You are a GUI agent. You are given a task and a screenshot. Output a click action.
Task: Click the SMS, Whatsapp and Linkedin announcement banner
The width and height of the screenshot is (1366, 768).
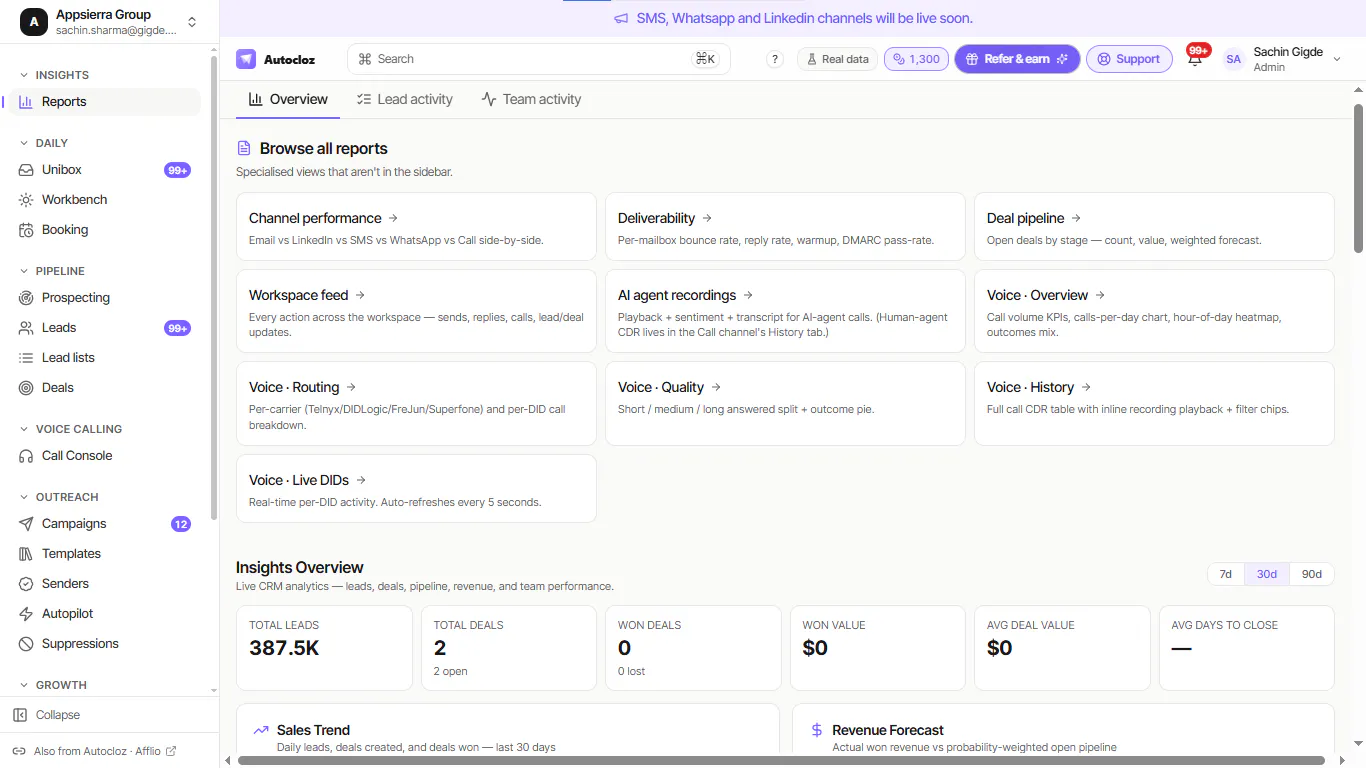792,18
